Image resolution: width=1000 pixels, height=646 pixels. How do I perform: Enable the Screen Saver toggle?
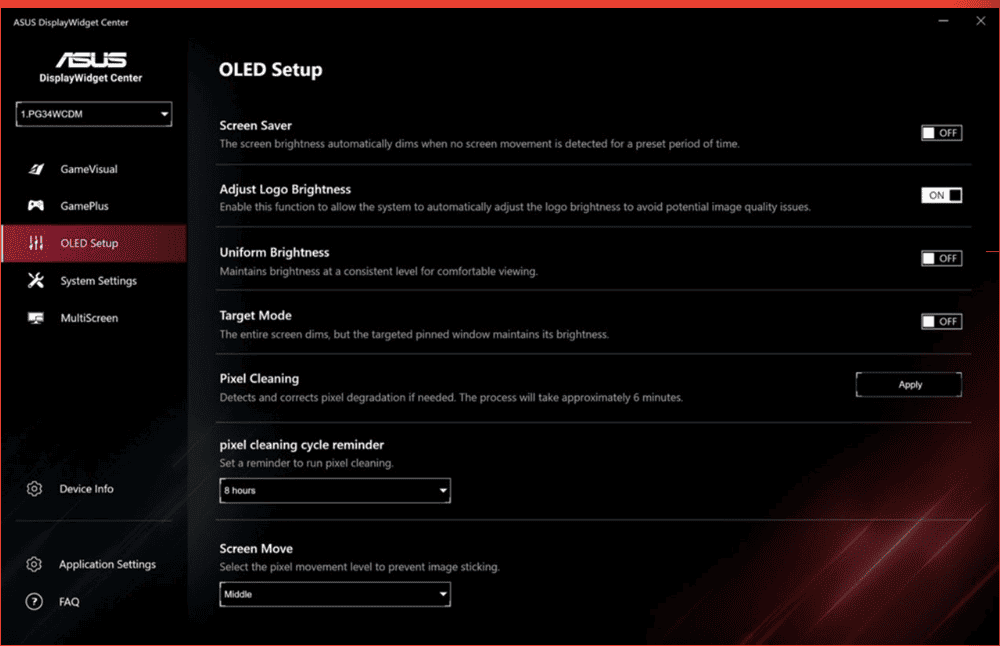(941, 132)
